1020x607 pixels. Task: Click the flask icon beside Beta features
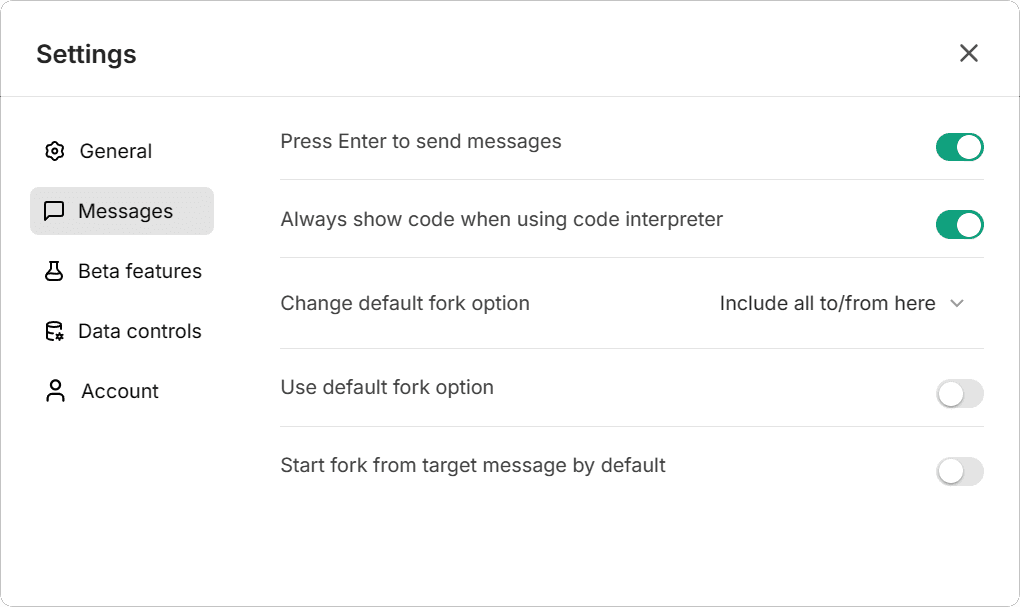55,271
